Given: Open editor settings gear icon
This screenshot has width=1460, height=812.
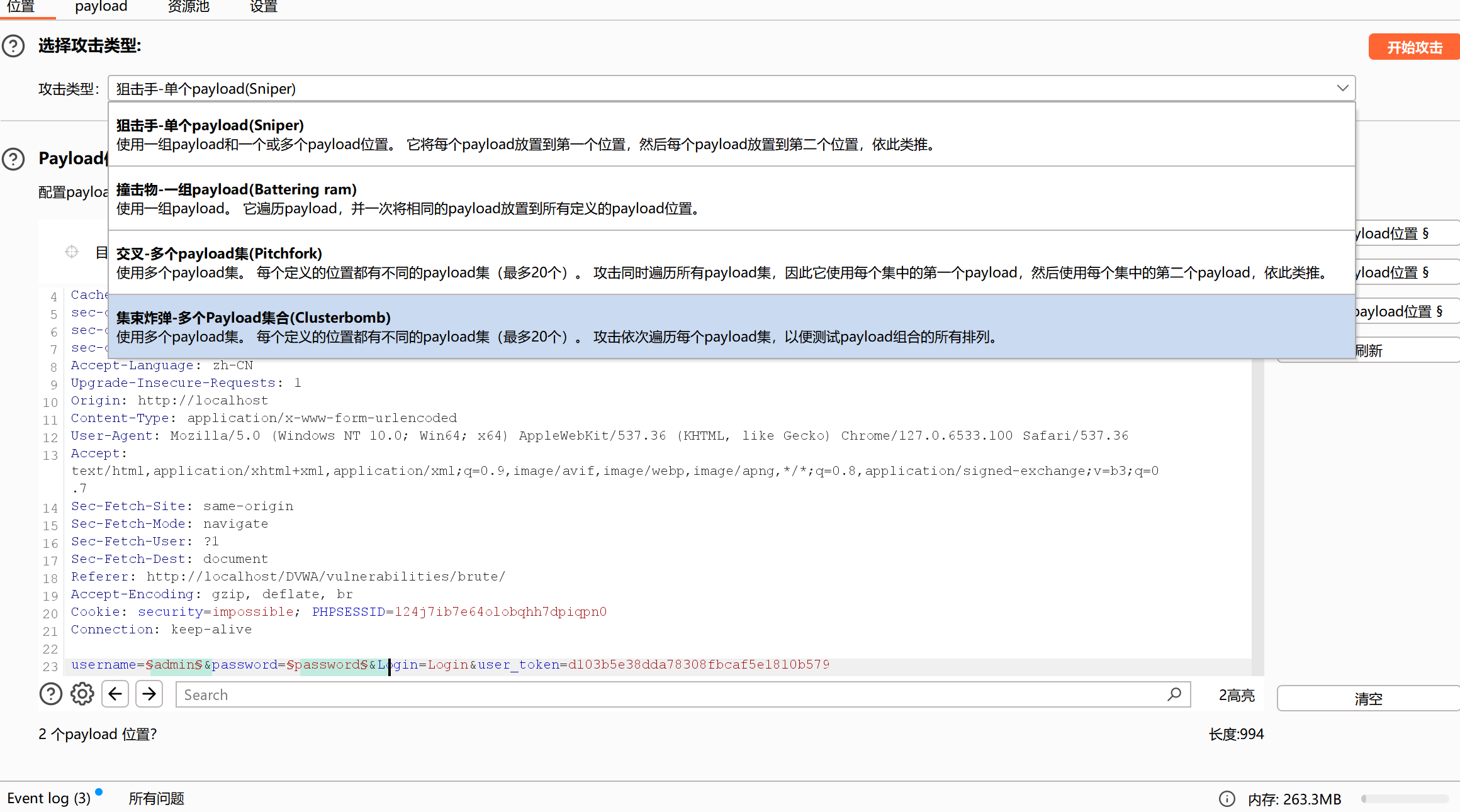Looking at the screenshot, I should coord(82,694).
